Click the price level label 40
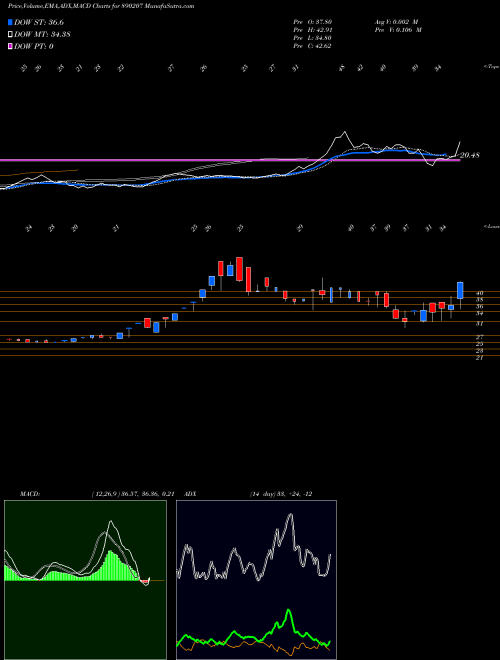 (x=479, y=293)
